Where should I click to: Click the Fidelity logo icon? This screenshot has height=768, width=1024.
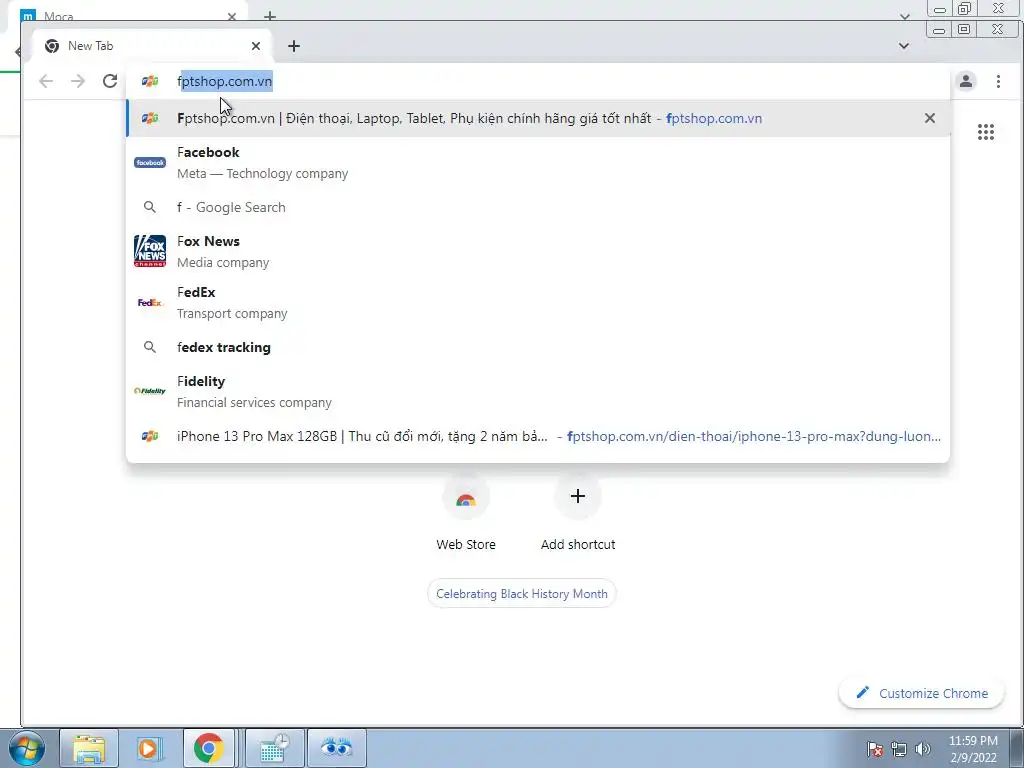click(150, 391)
